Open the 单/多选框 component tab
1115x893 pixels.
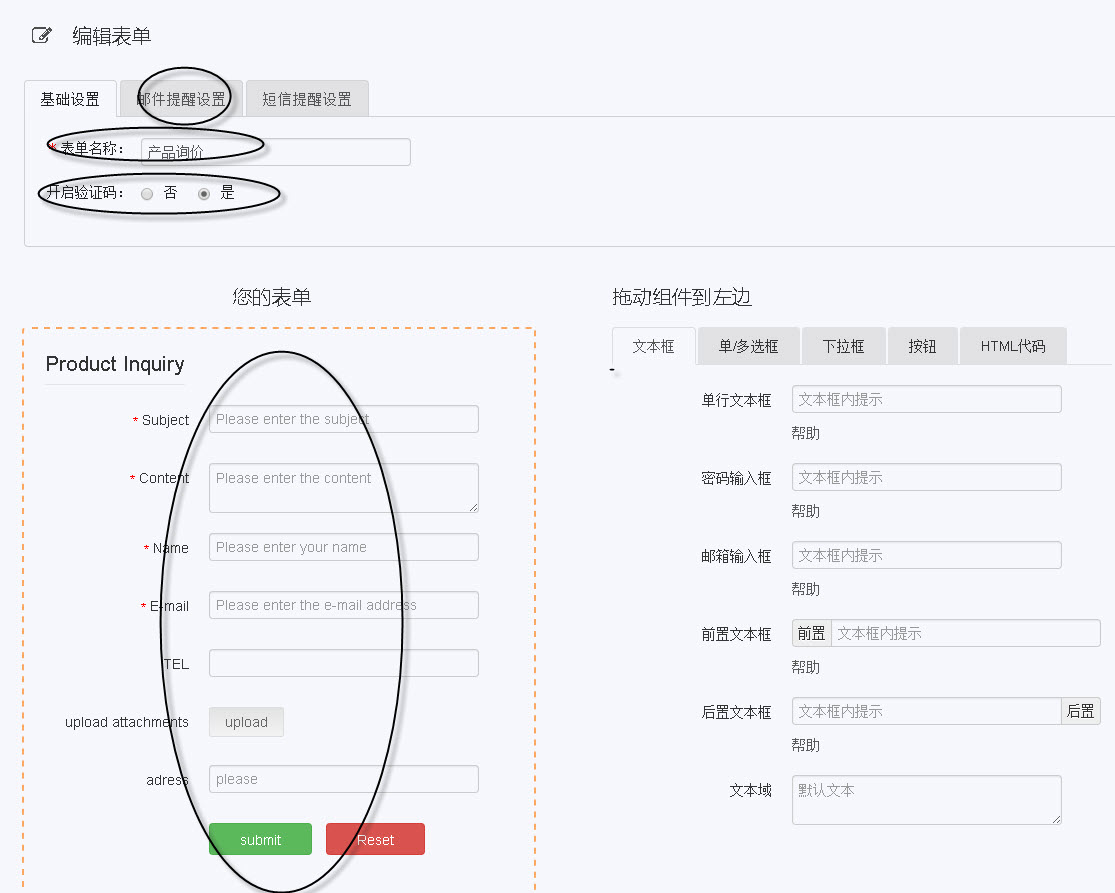click(748, 345)
